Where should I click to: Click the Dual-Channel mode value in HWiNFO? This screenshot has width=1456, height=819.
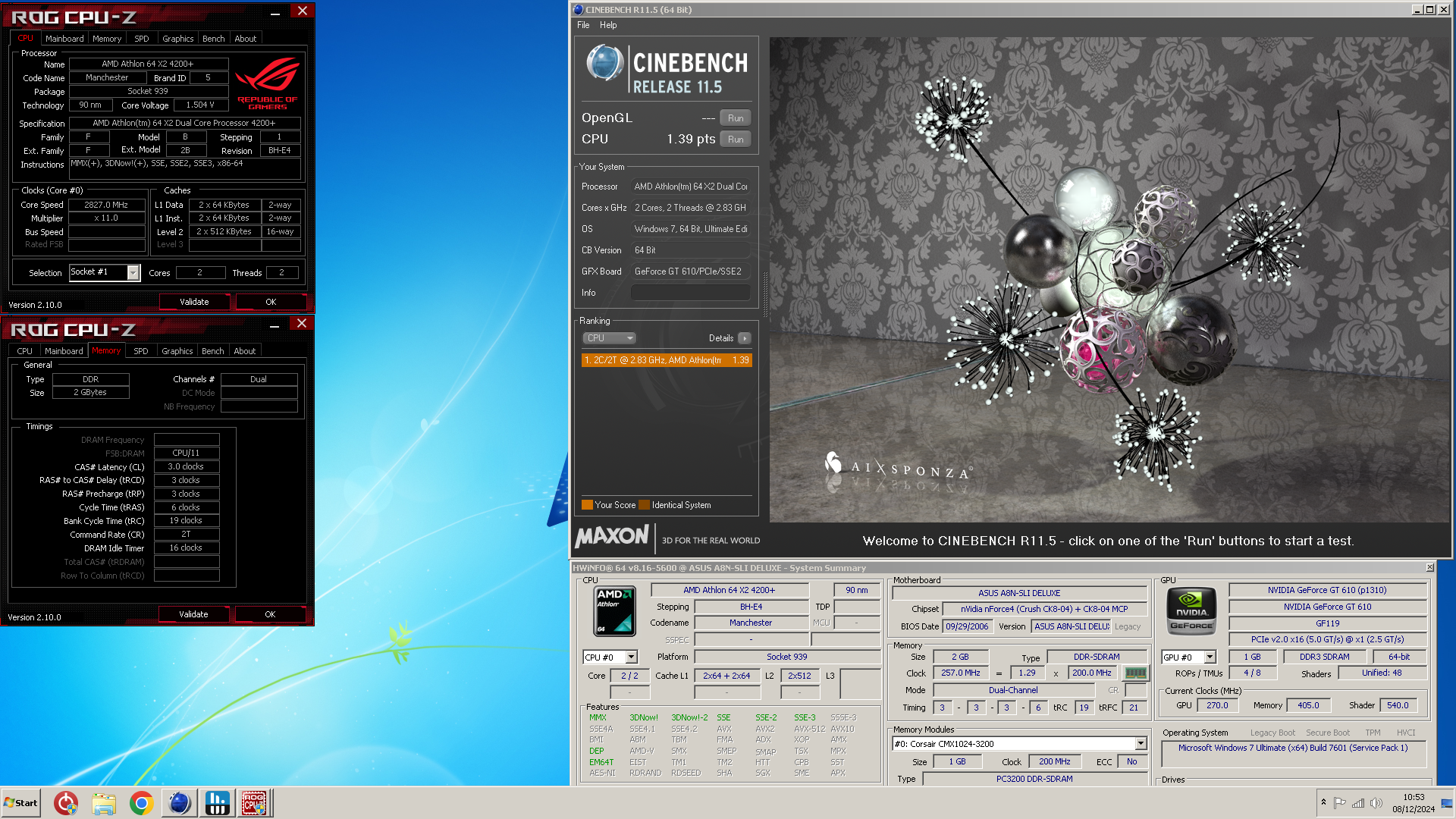point(1013,690)
